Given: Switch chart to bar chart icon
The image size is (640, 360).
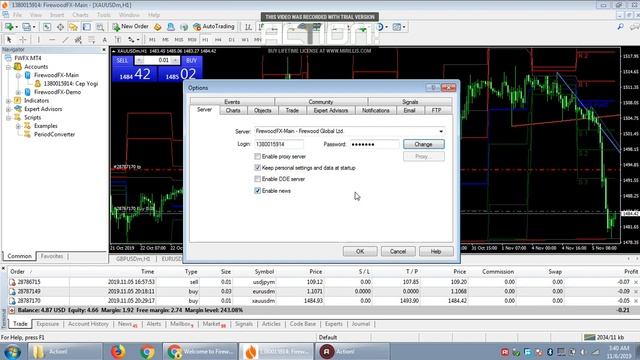Looking at the screenshot, I should (x=248, y=27).
